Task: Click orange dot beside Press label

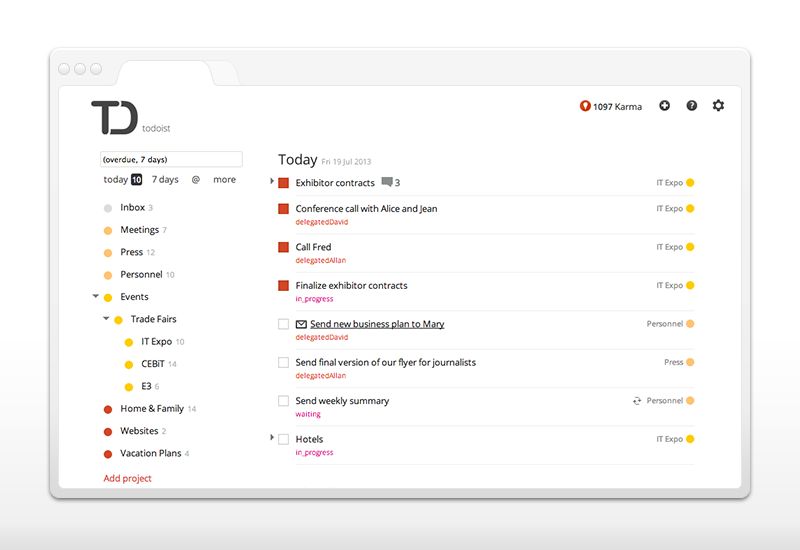Action: [690, 362]
